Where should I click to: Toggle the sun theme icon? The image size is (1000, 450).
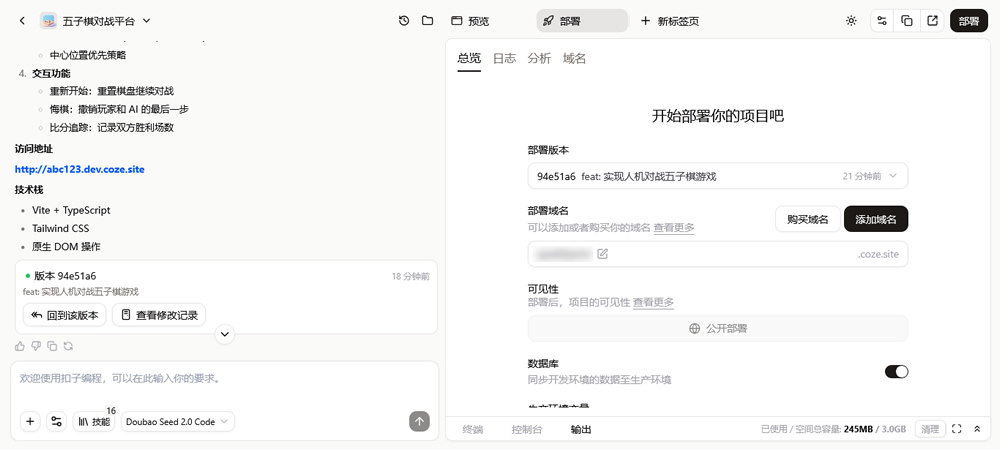click(x=851, y=21)
